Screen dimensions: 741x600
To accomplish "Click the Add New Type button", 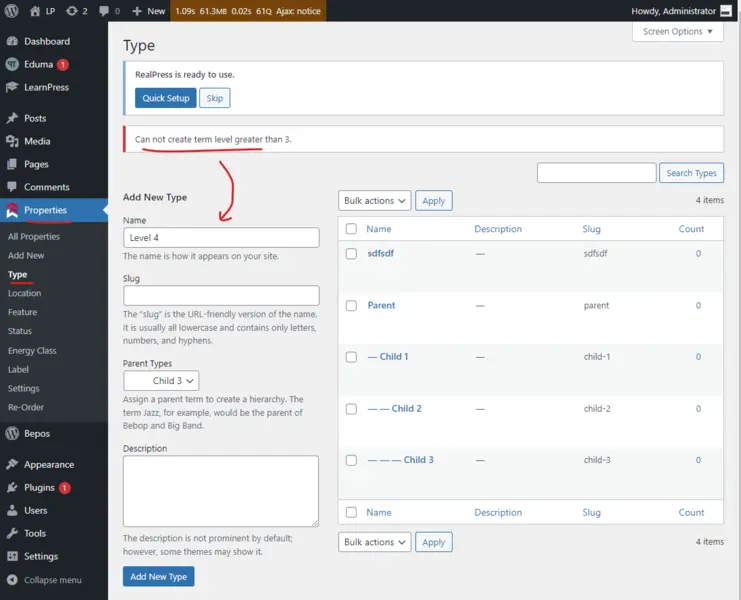I will (158, 577).
